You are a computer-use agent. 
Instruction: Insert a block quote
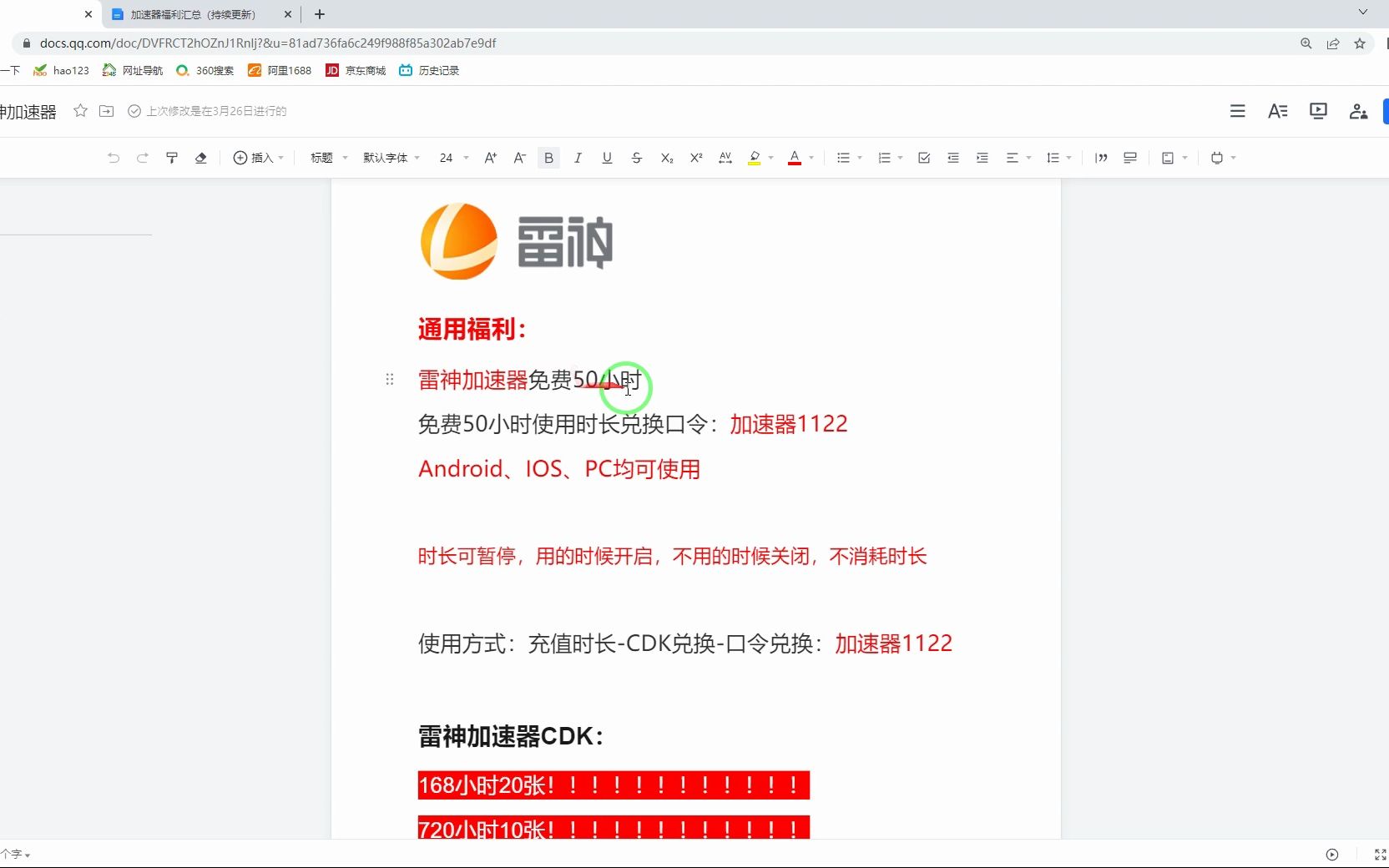[x=1101, y=158]
